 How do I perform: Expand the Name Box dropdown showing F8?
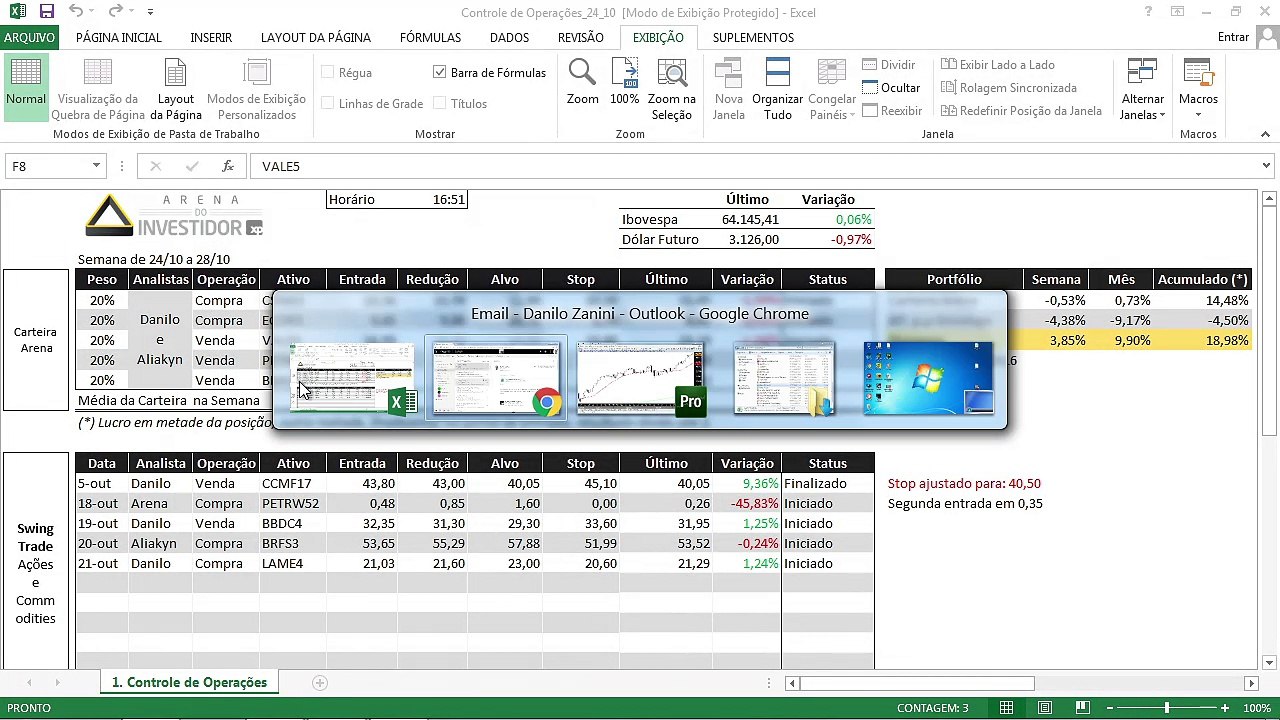pos(96,166)
